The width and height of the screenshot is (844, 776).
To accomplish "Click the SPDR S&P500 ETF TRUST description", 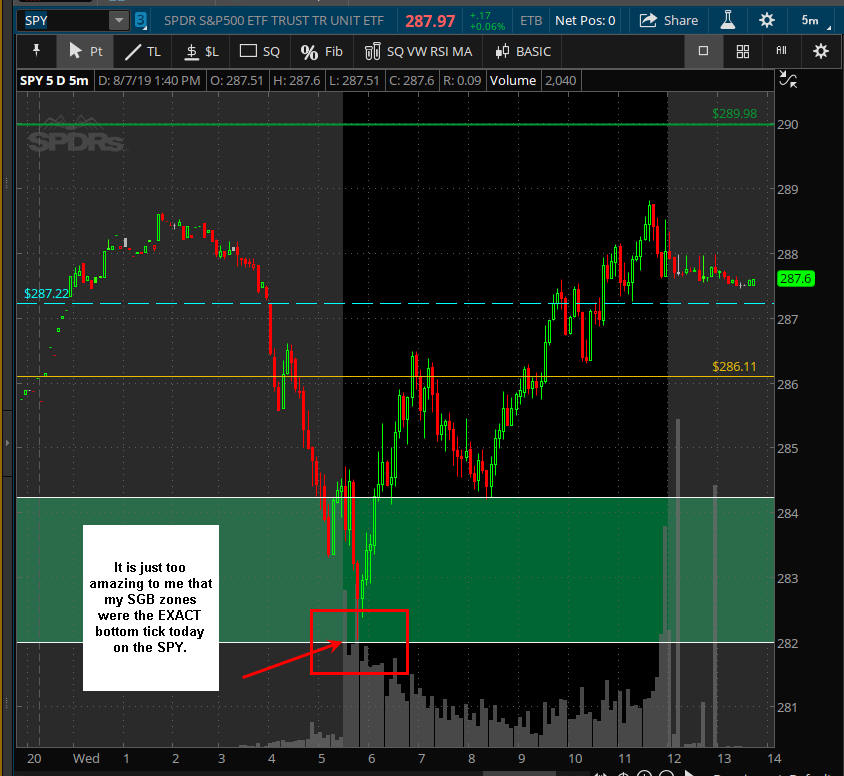I will [273, 21].
